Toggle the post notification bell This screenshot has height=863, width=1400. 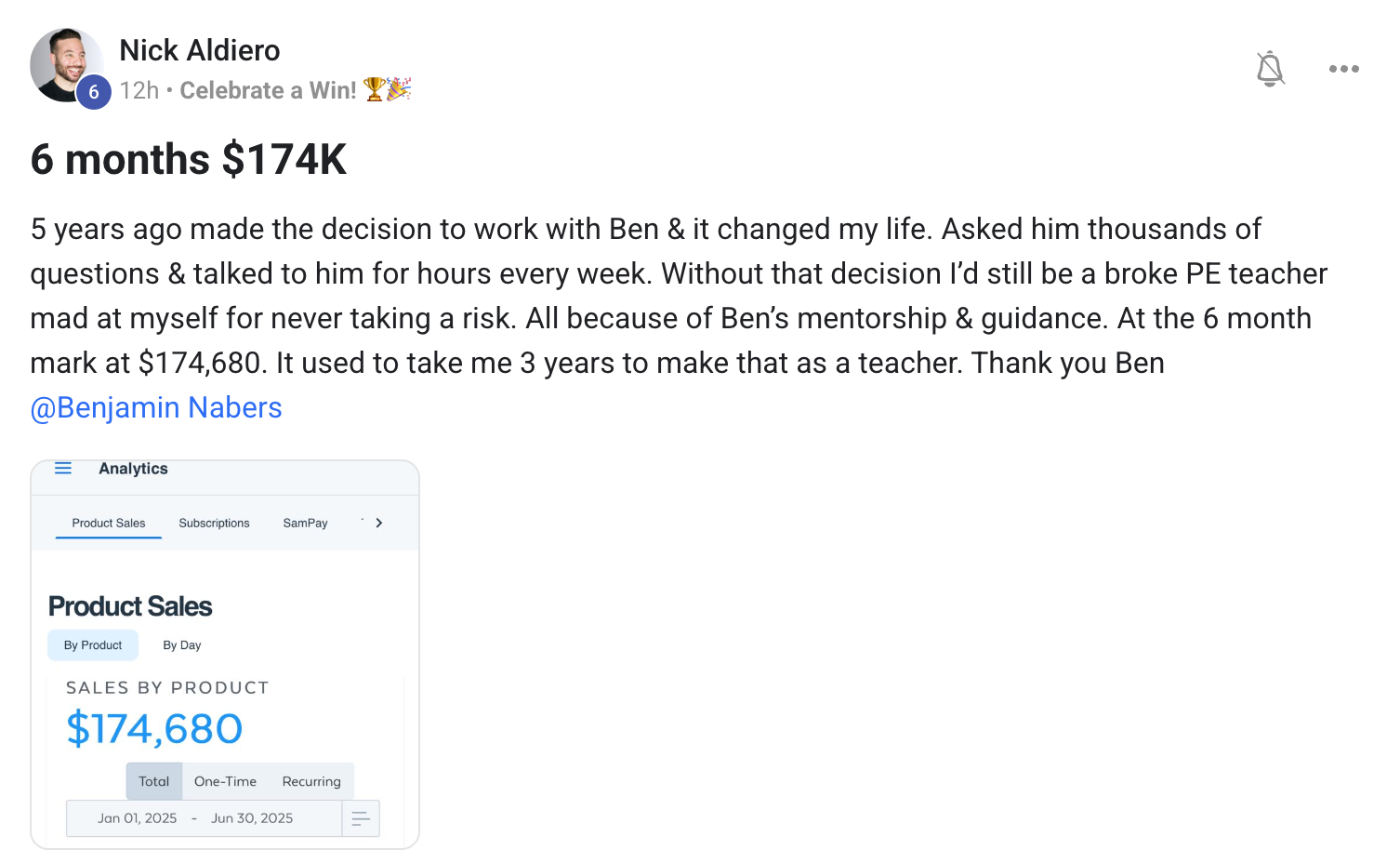[x=1270, y=69]
